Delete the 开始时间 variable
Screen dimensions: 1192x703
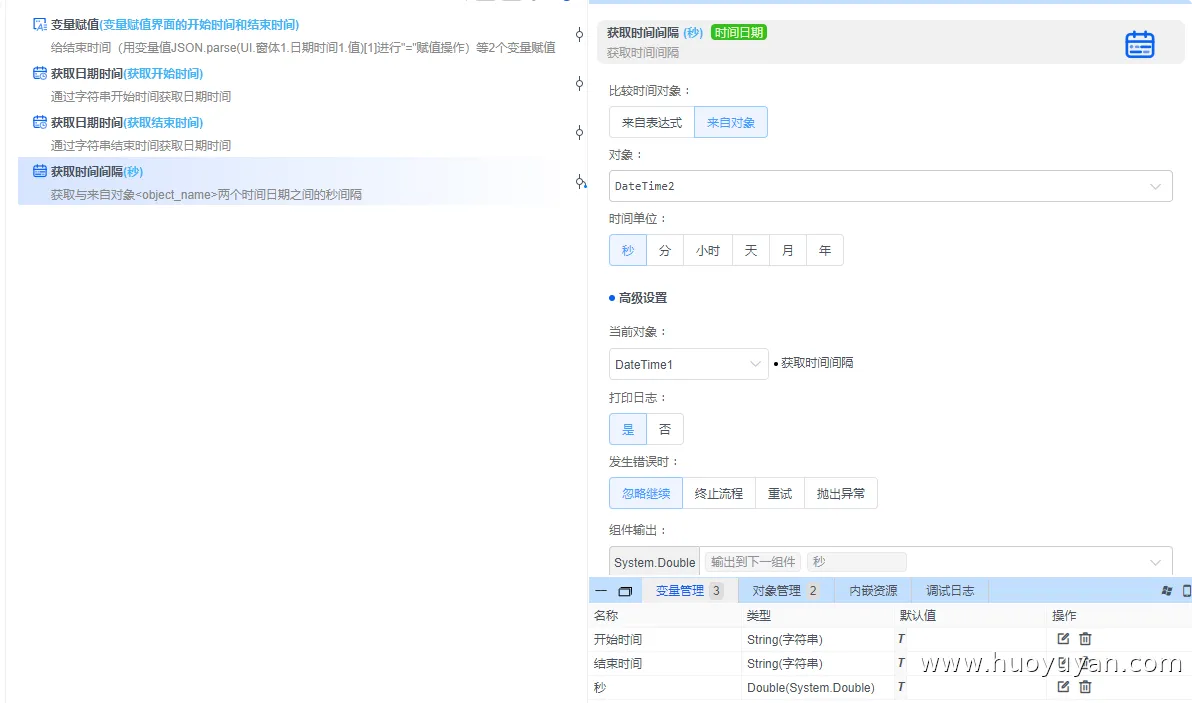coord(1085,638)
